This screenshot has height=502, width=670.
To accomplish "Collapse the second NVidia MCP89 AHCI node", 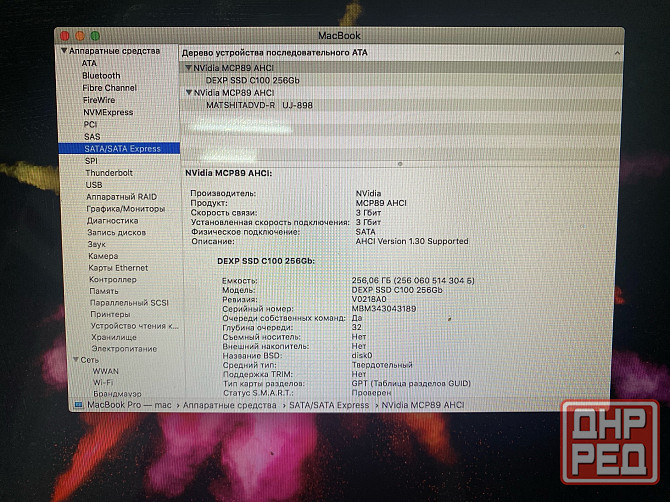I will point(189,93).
